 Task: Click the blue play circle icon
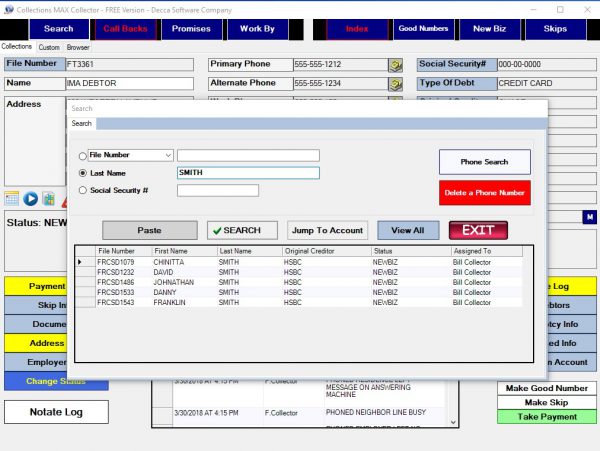point(31,199)
